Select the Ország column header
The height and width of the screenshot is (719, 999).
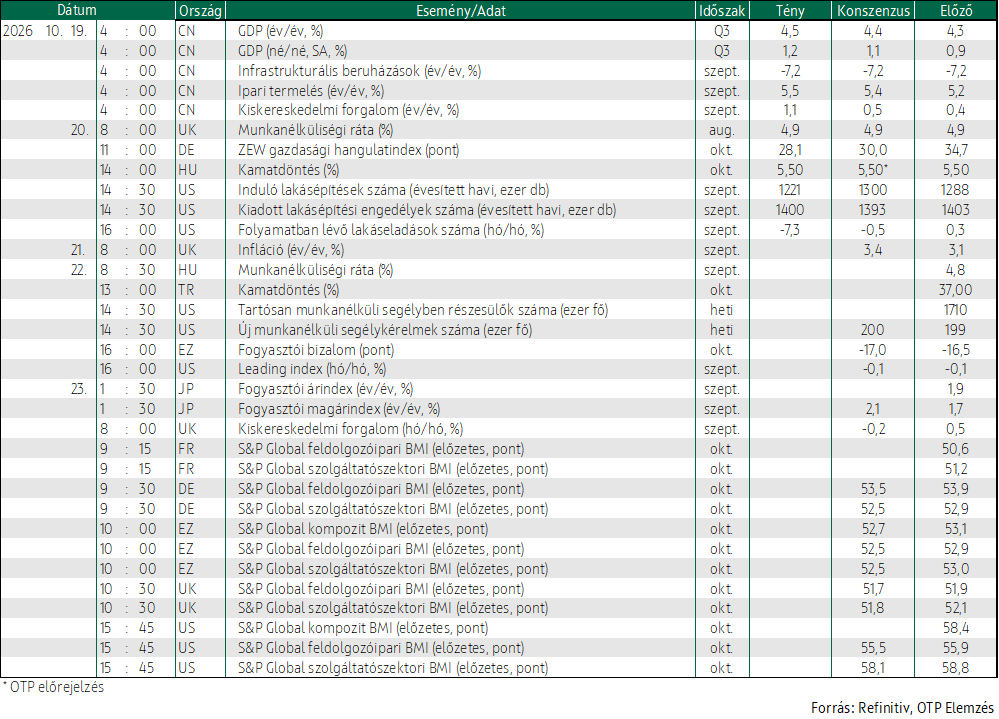point(200,10)
